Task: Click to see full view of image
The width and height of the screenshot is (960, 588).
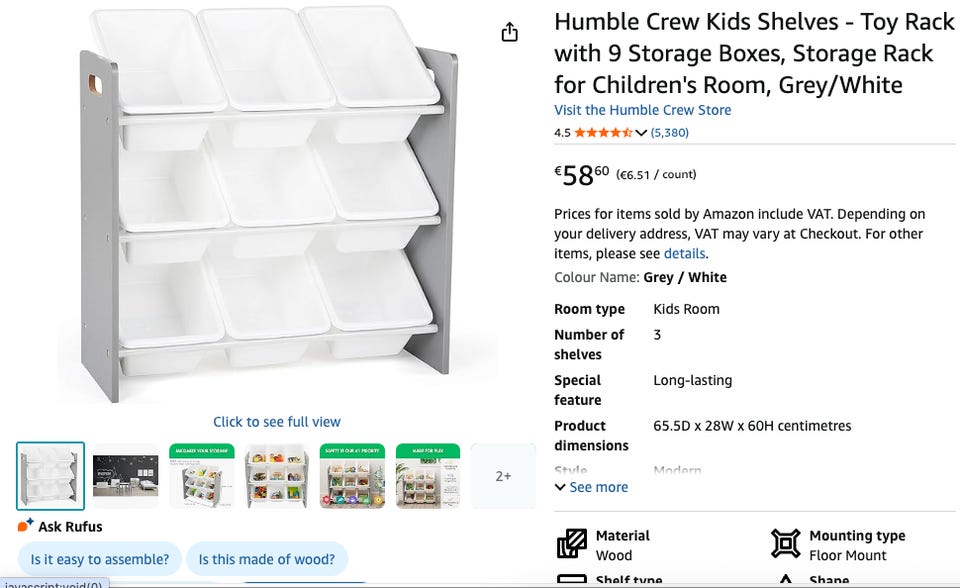Action: pyautogui.click(x=276, y=422)
